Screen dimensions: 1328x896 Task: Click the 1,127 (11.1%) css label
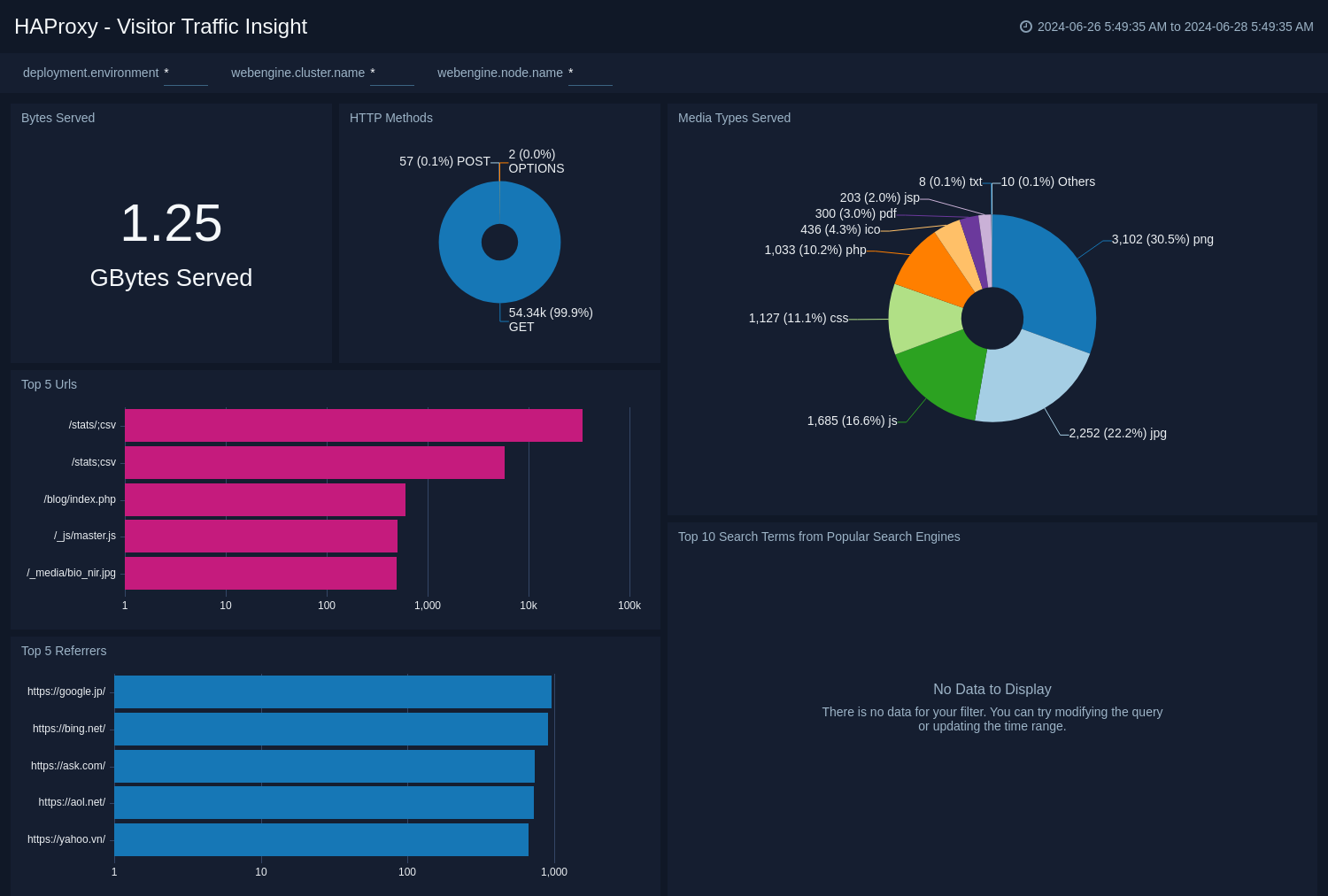799,318
